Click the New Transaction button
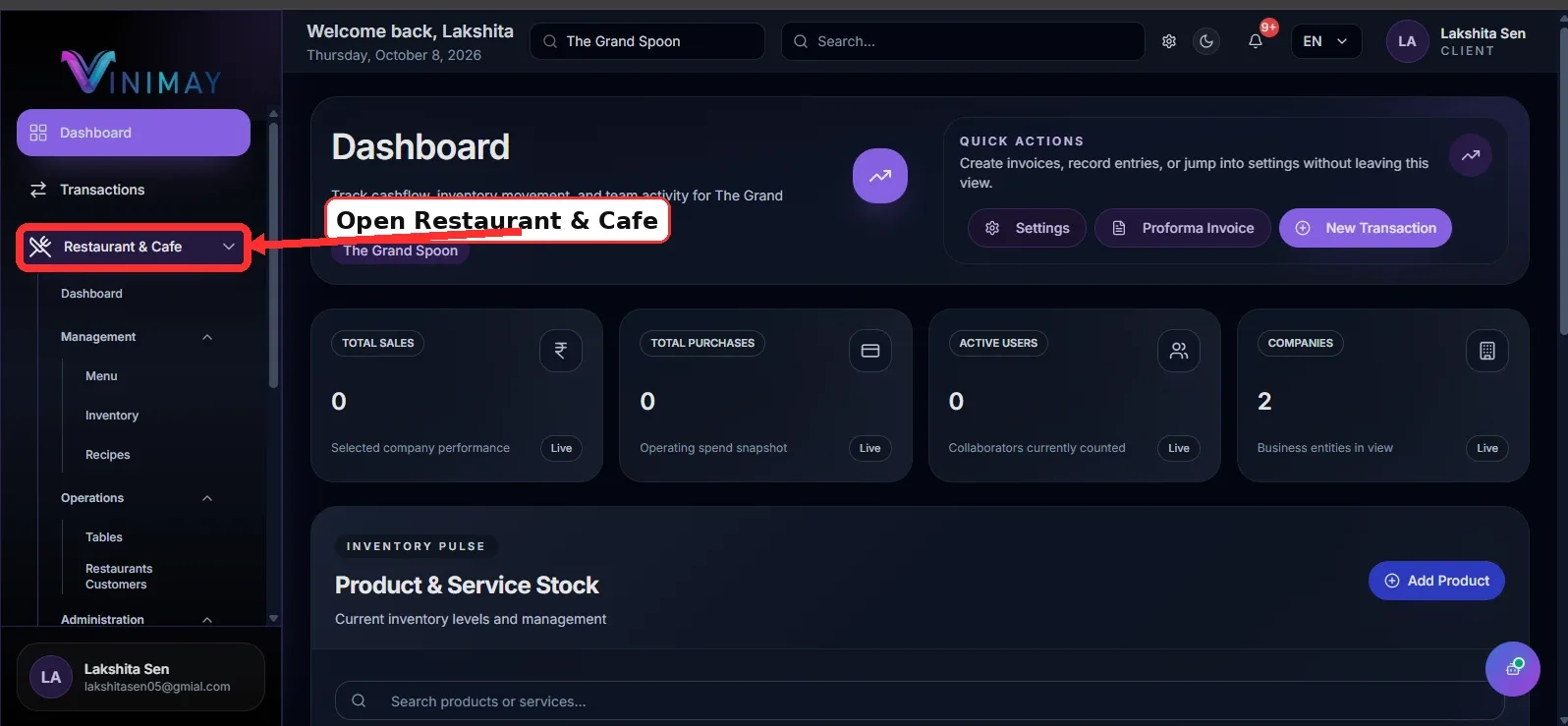The width and height of the screenshot is (1568, 726). click(x=1366, y=228)
